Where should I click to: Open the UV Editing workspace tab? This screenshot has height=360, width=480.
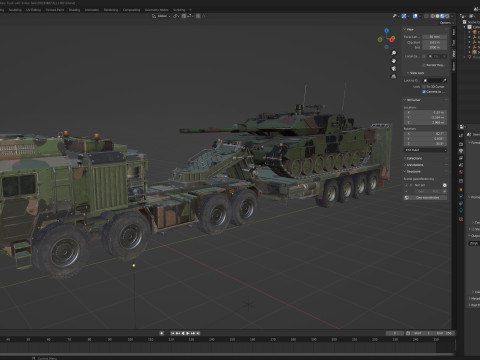click(x=33, y=10)
